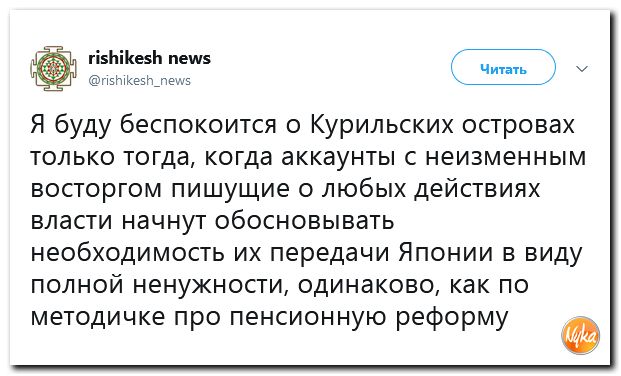Click the "Читать" follow button
Viewport: 621px width, 376px height.
tap(503, 67)
